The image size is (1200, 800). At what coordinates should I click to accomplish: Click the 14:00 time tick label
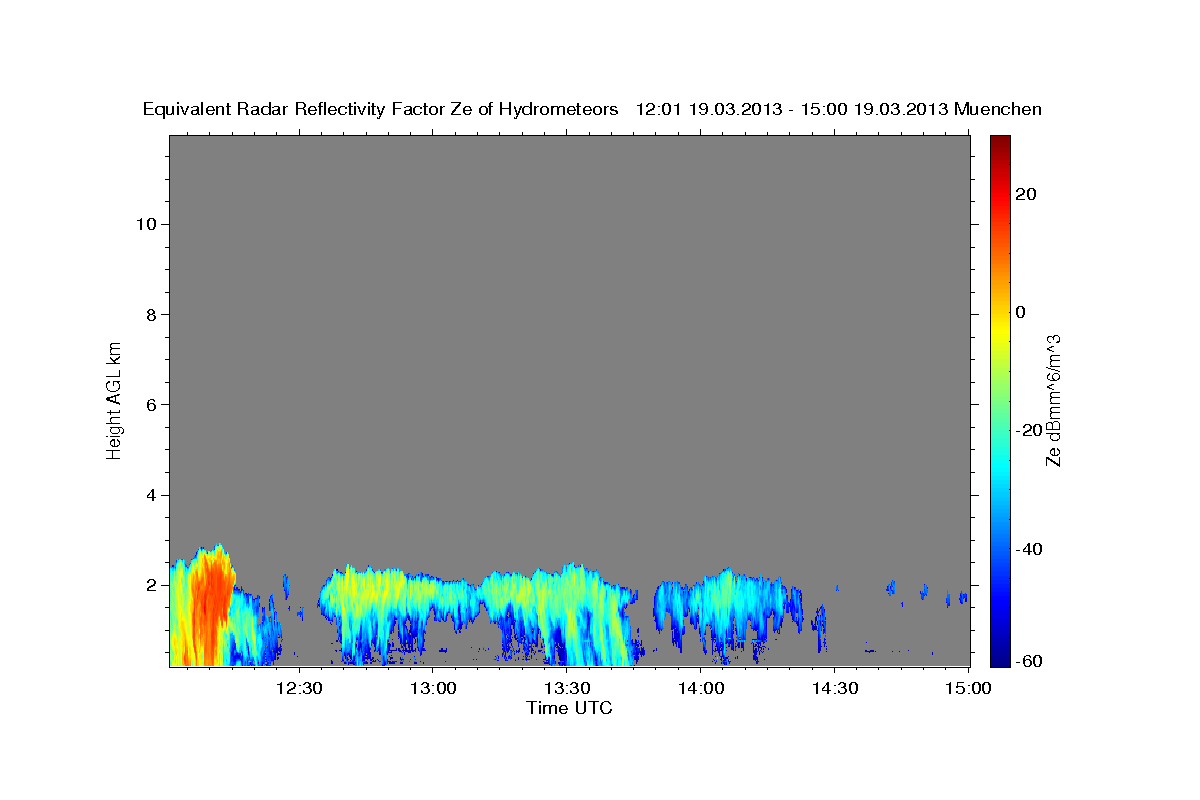701,688
